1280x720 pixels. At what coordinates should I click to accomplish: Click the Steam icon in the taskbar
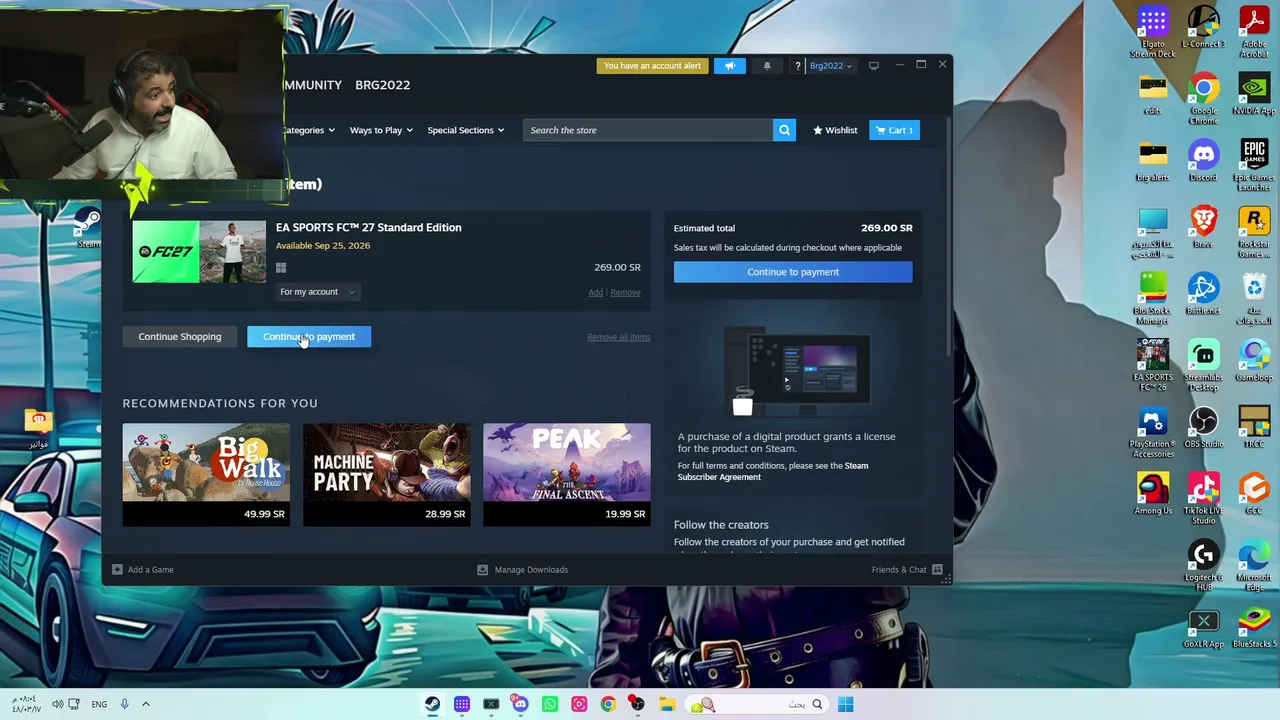(x=432, y=704)
